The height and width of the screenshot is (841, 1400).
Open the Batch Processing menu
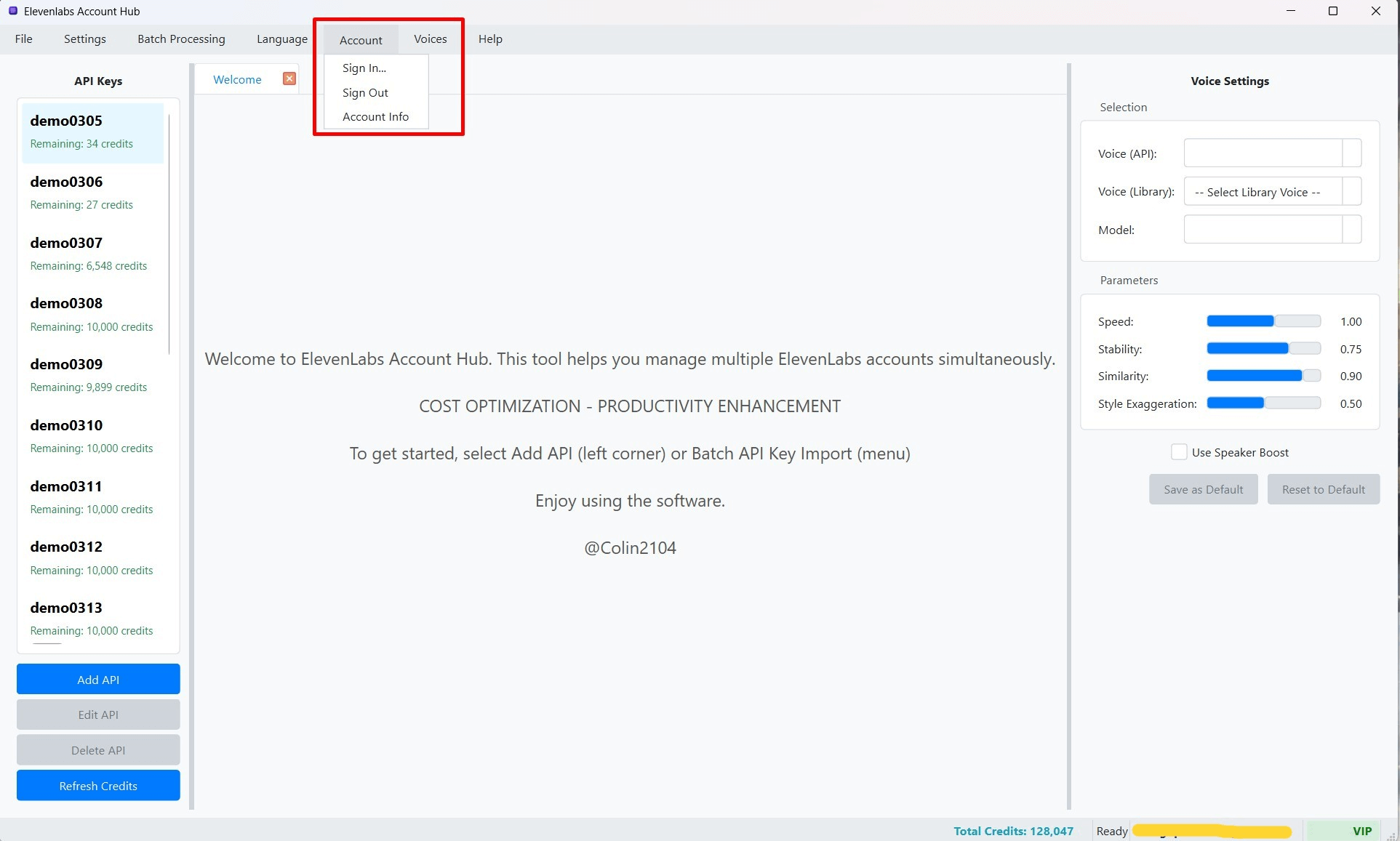[x=181, y=39]
